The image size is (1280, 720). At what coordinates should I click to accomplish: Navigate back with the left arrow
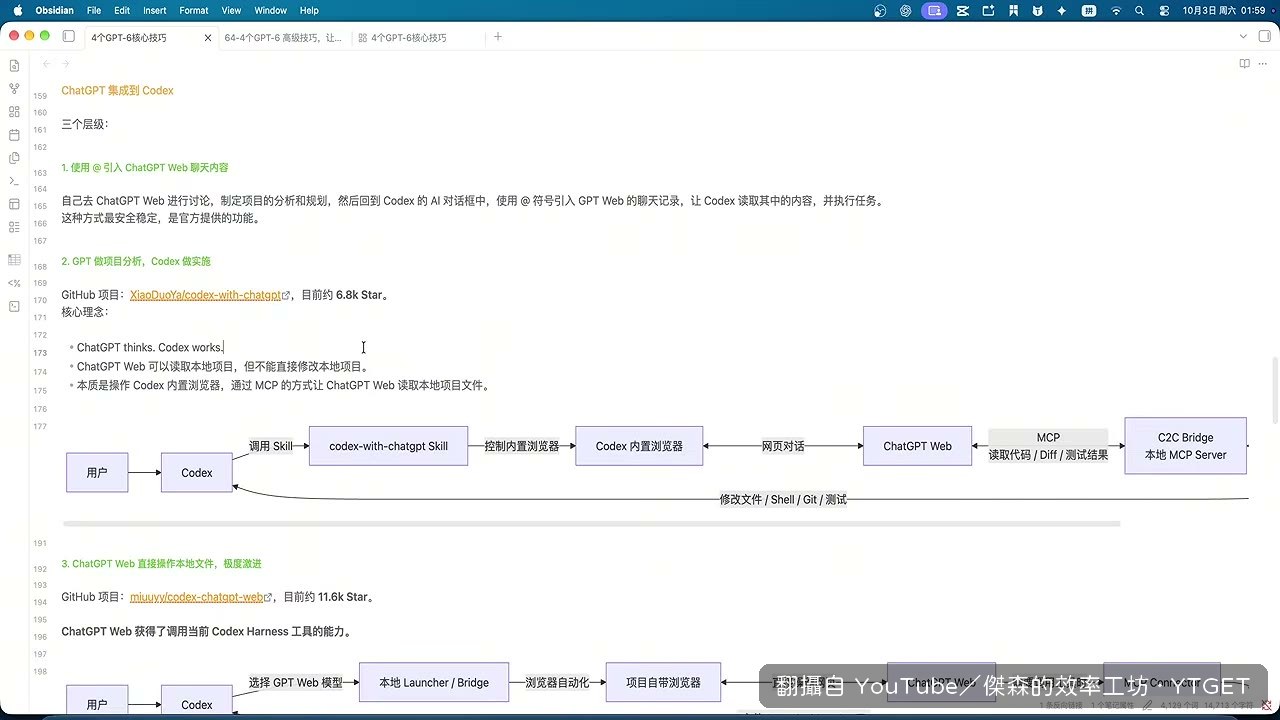pos(46,64)
